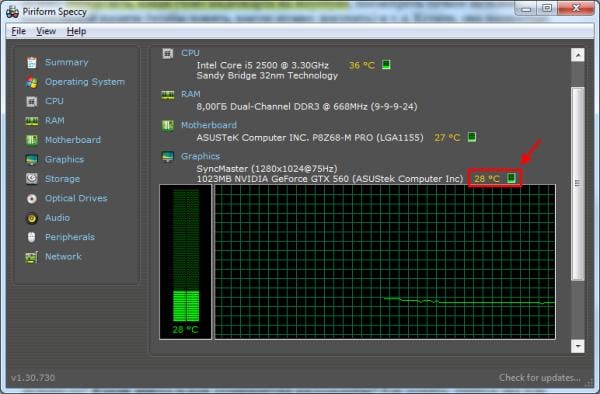Select Graphics entry in the sidebar
This screenshot has width=600, height=394.
click(64, 160)
